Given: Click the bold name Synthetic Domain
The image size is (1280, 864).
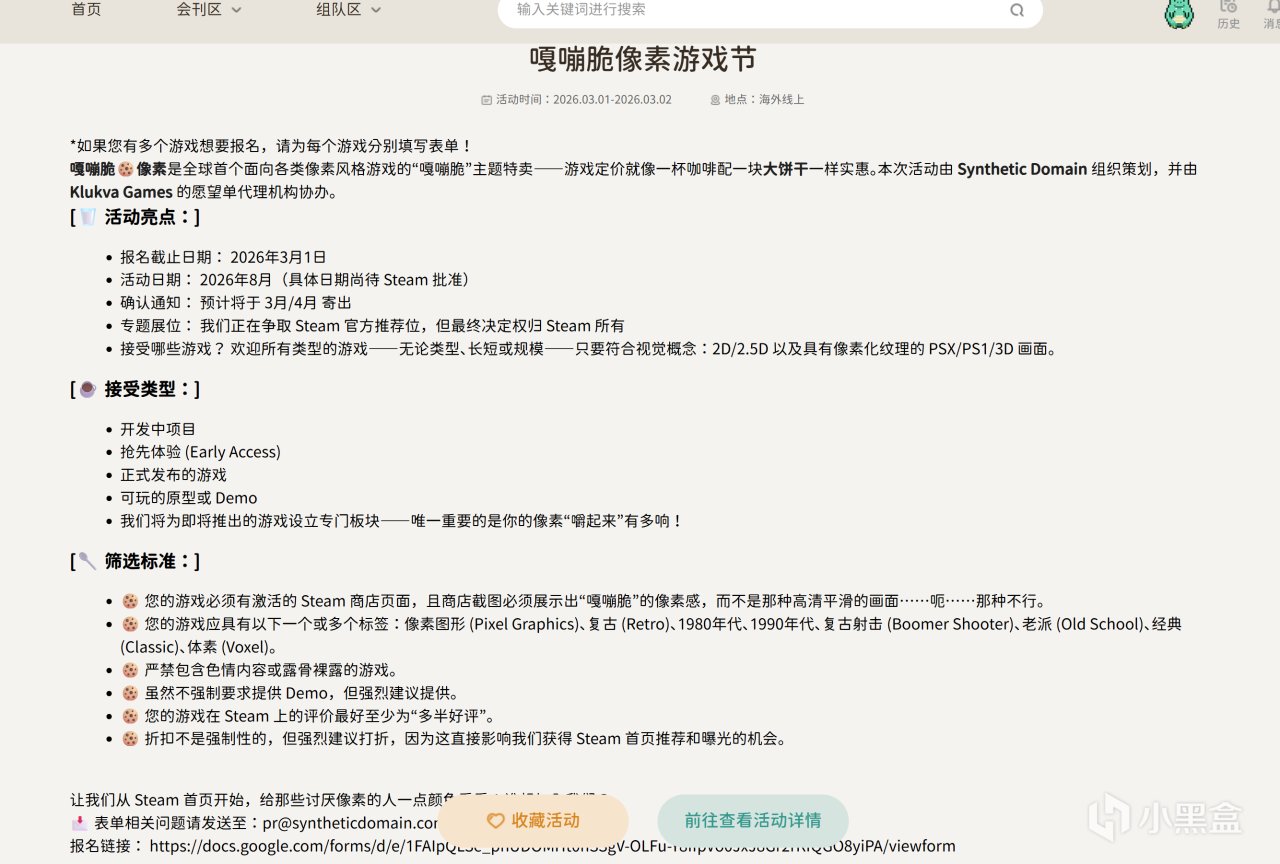Looking at the screenshot, I should [x=1022, y=169].
